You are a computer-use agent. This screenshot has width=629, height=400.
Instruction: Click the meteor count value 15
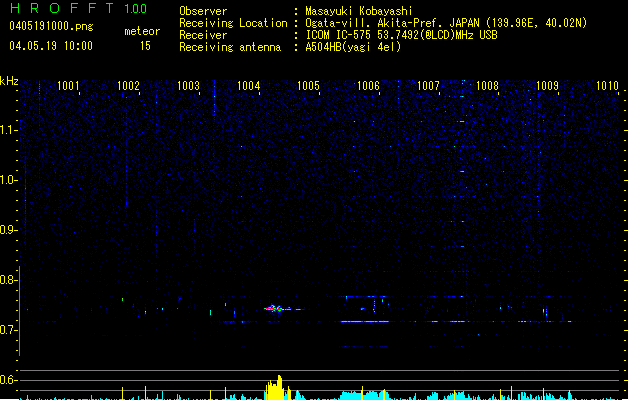(x=145, y=46)
